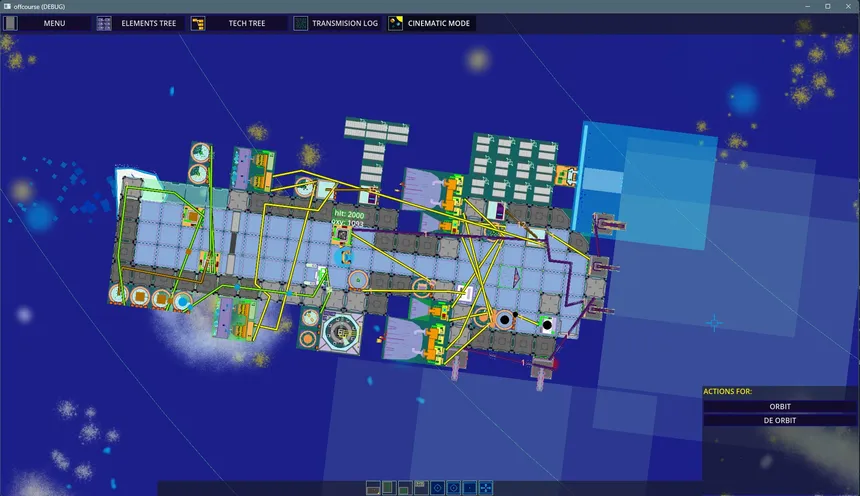Select the second blue diamond build icon
This screenshot has width=860, height=496.
[454, 487]
